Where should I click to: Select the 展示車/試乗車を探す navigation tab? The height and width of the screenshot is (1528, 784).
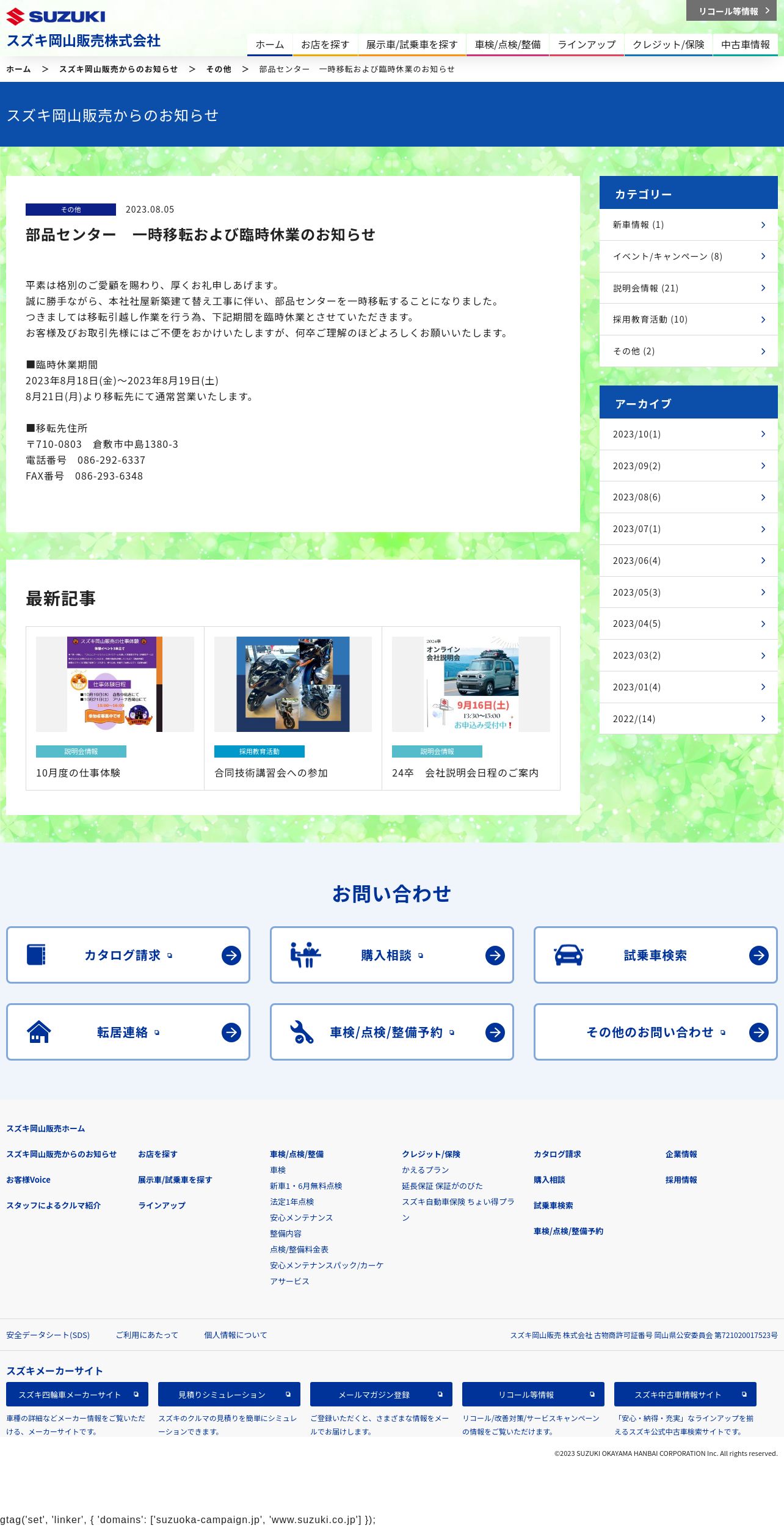pos(412,45)
